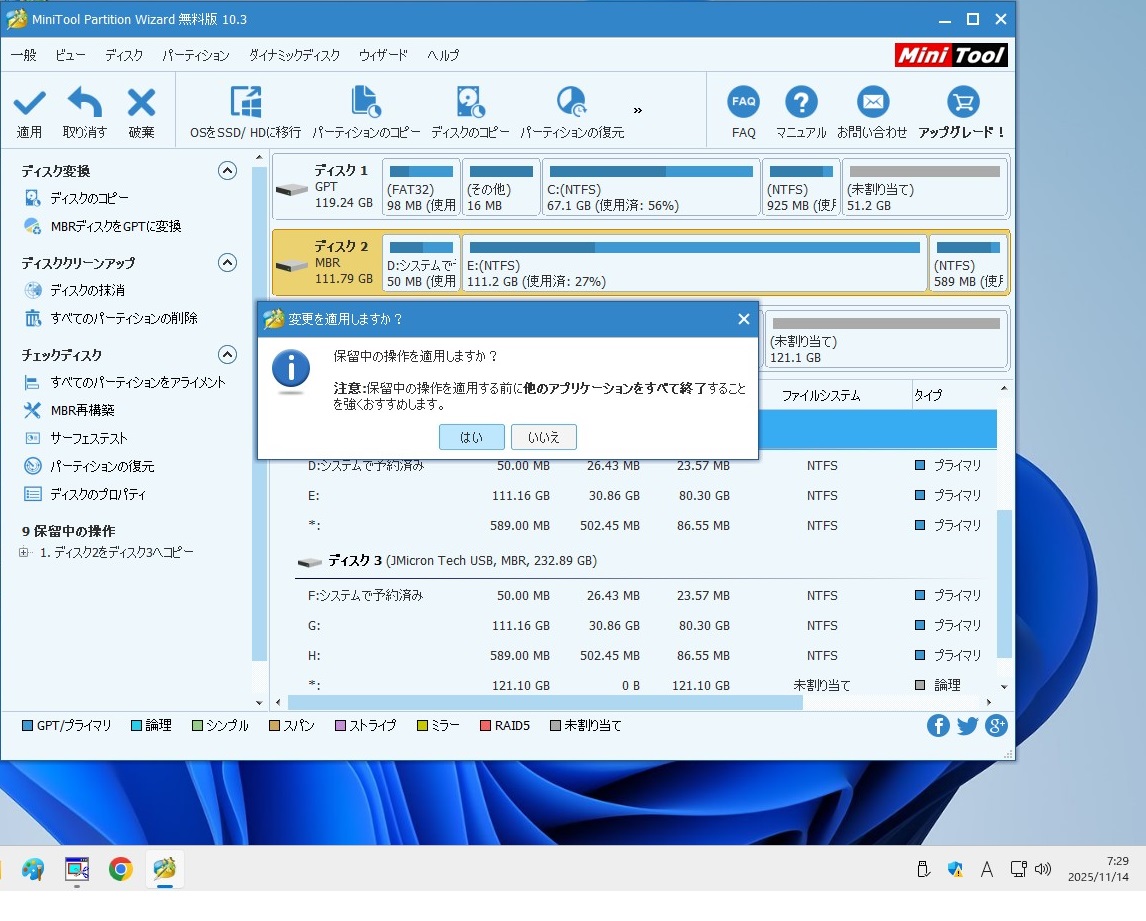Click the アップグレード shopping cart icon
The image size is (1146, 921).
click(962, 103)
